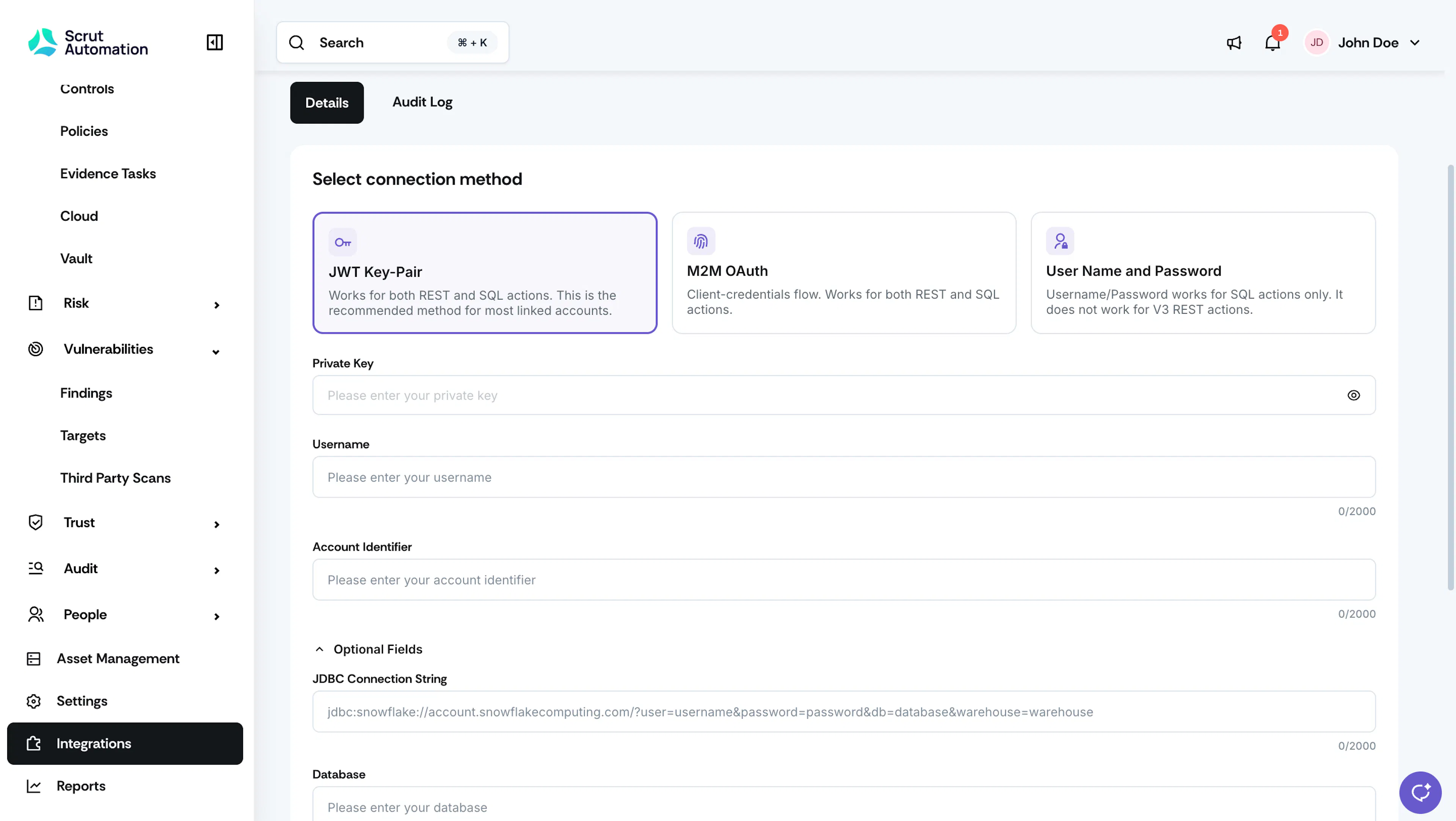Expand the Trust menu arrow
Screen dimensions: 1456x821
tap(217, 525)
